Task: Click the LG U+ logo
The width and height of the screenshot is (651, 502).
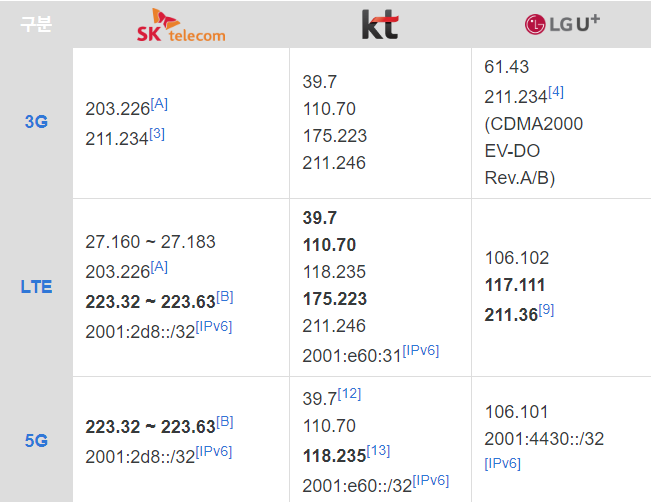Action: (561, 23)
